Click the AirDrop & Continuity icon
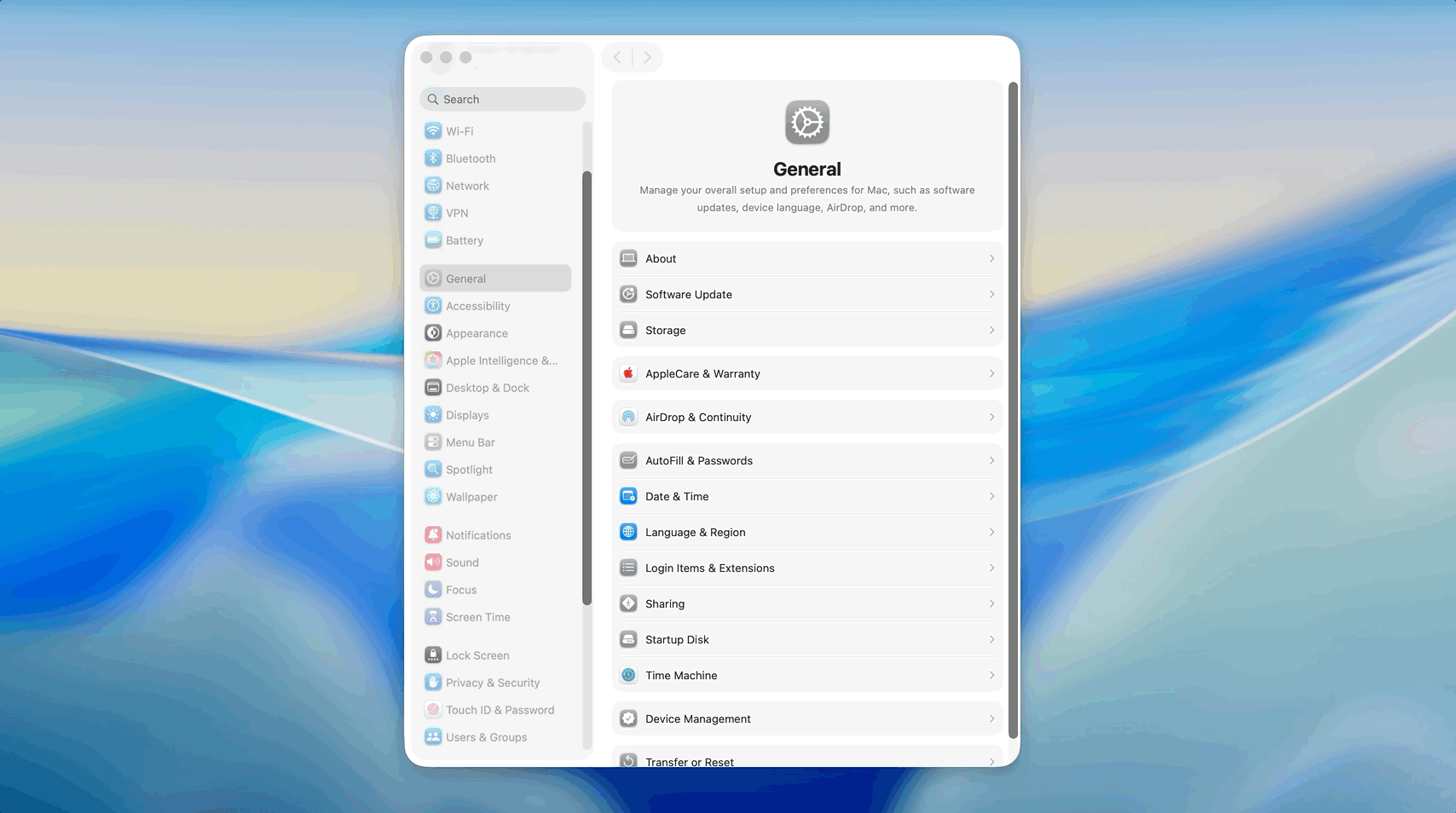 click(x=628, y=417)
